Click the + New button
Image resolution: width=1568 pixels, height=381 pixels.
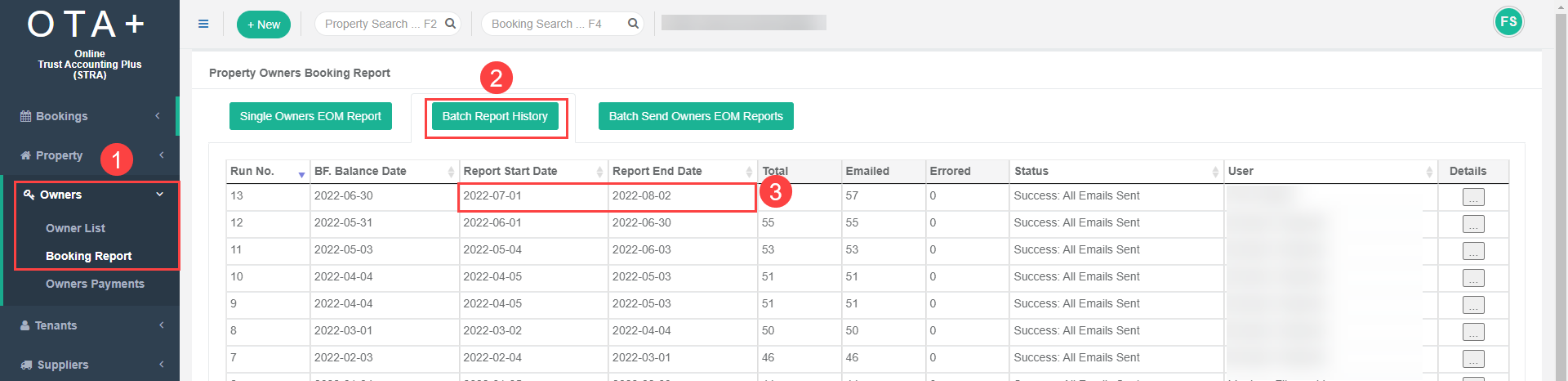tap(264, 25)
